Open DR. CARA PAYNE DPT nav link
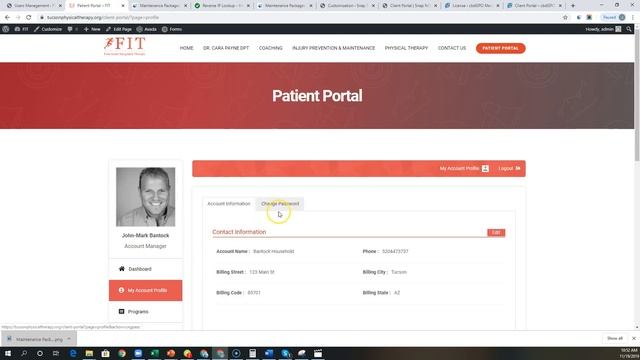Viewport: 640px width, 360px height. [x=226, y=48]
